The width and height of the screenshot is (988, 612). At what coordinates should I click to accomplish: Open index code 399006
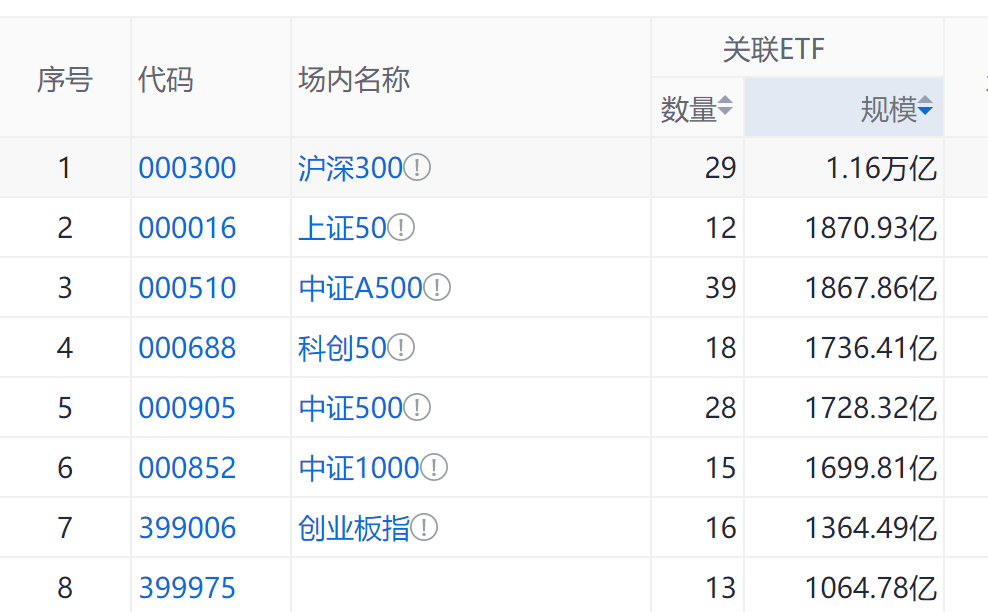coord(187,528)
